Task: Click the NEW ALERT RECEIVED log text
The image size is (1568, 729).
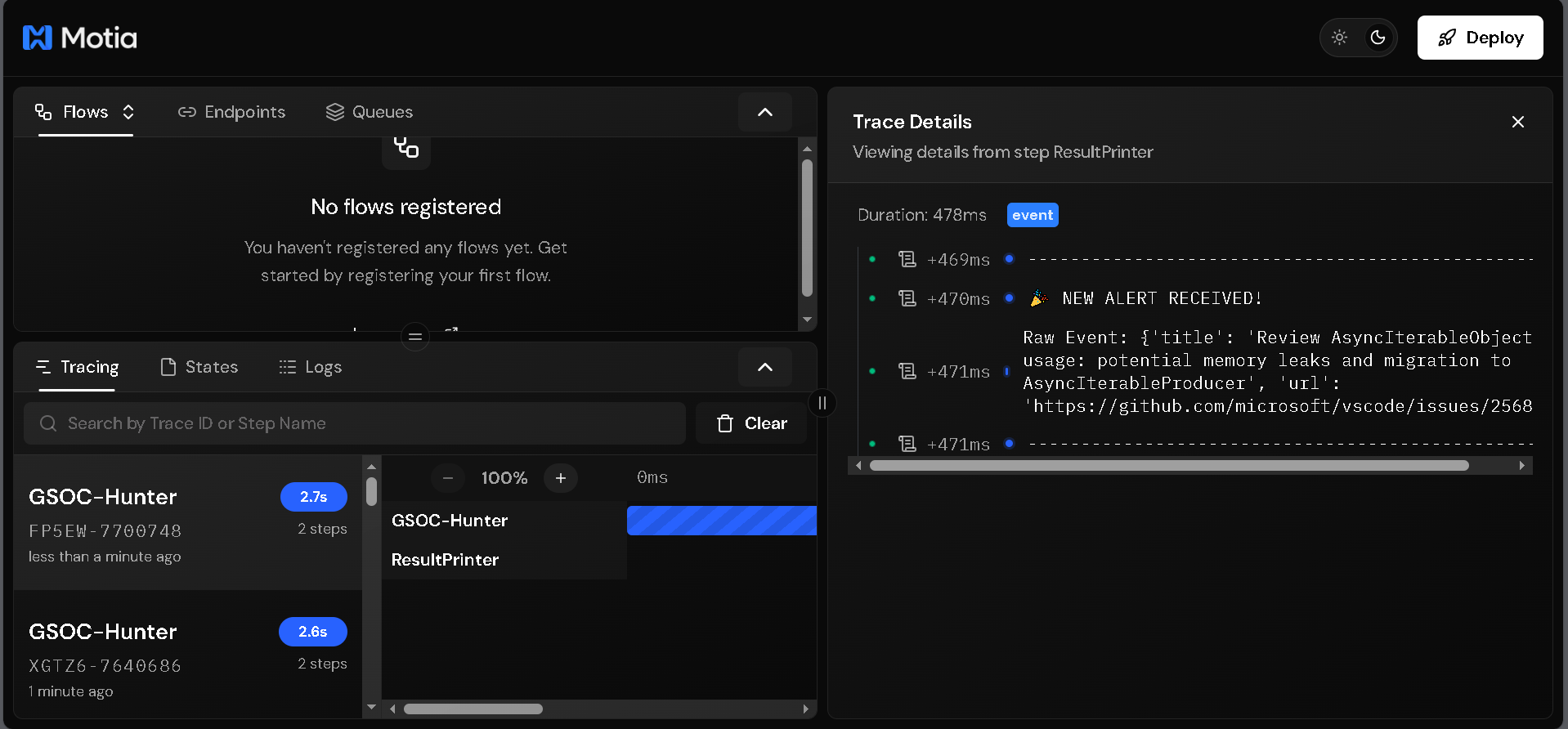Action: (1162, 298)
